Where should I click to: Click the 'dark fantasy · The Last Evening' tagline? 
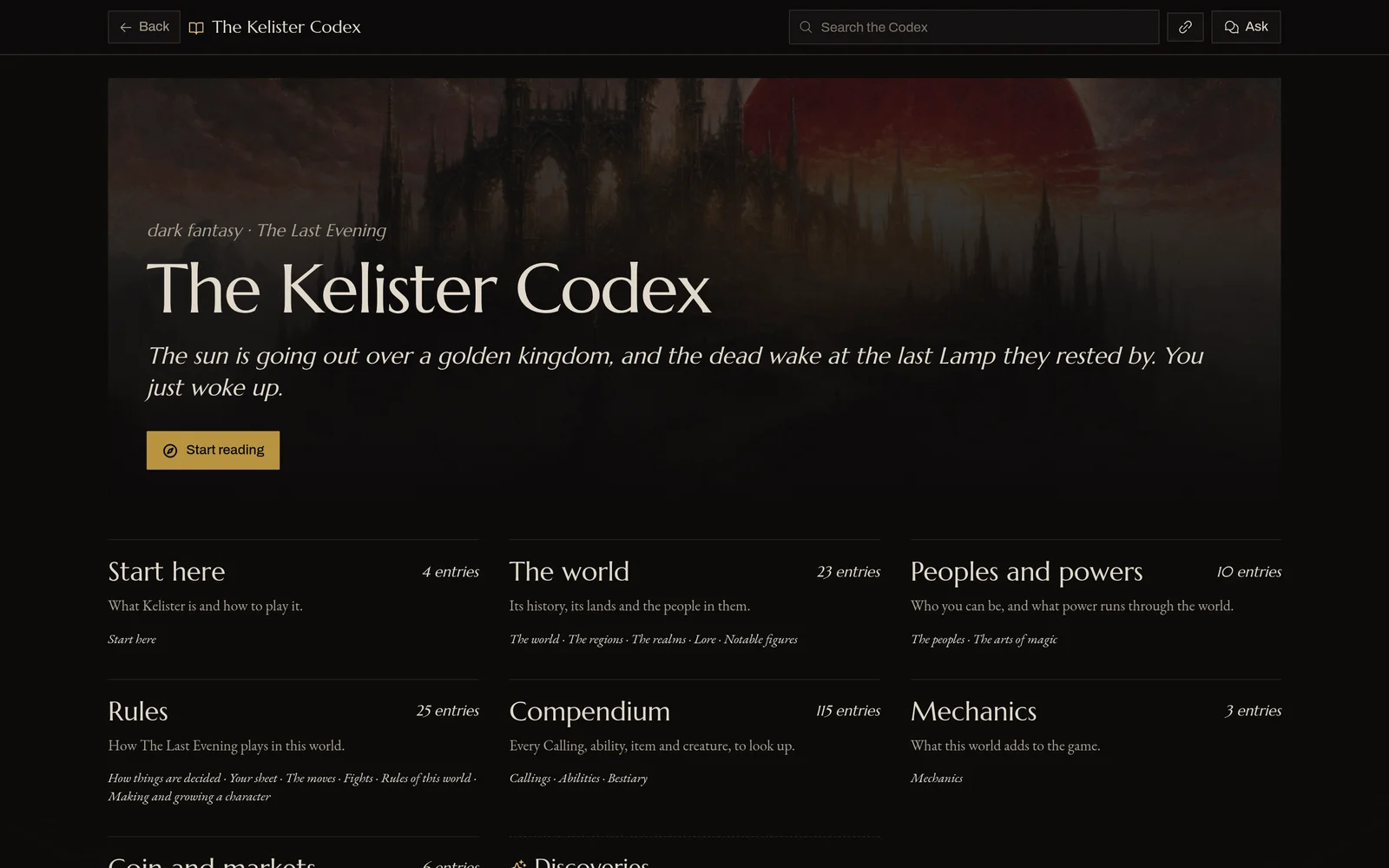[267, 231]
